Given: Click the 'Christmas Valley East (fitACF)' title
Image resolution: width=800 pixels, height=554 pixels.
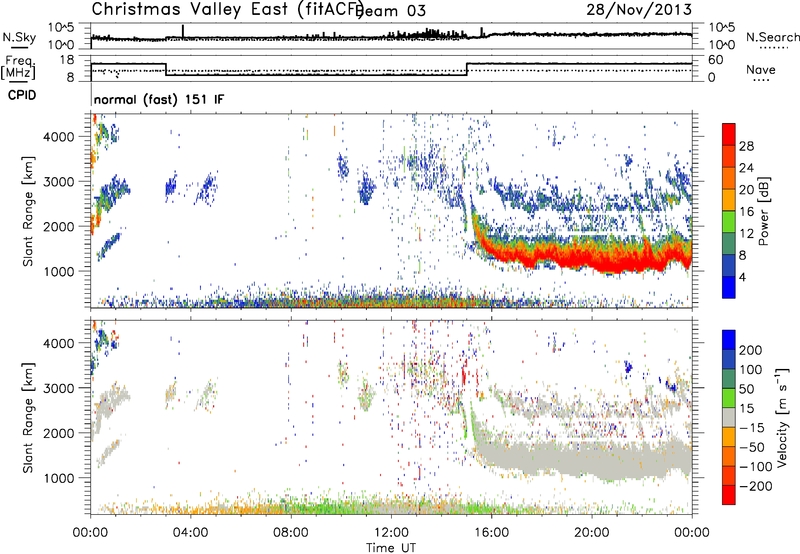Looking at the screenshot, I should (x=228, y=9).
